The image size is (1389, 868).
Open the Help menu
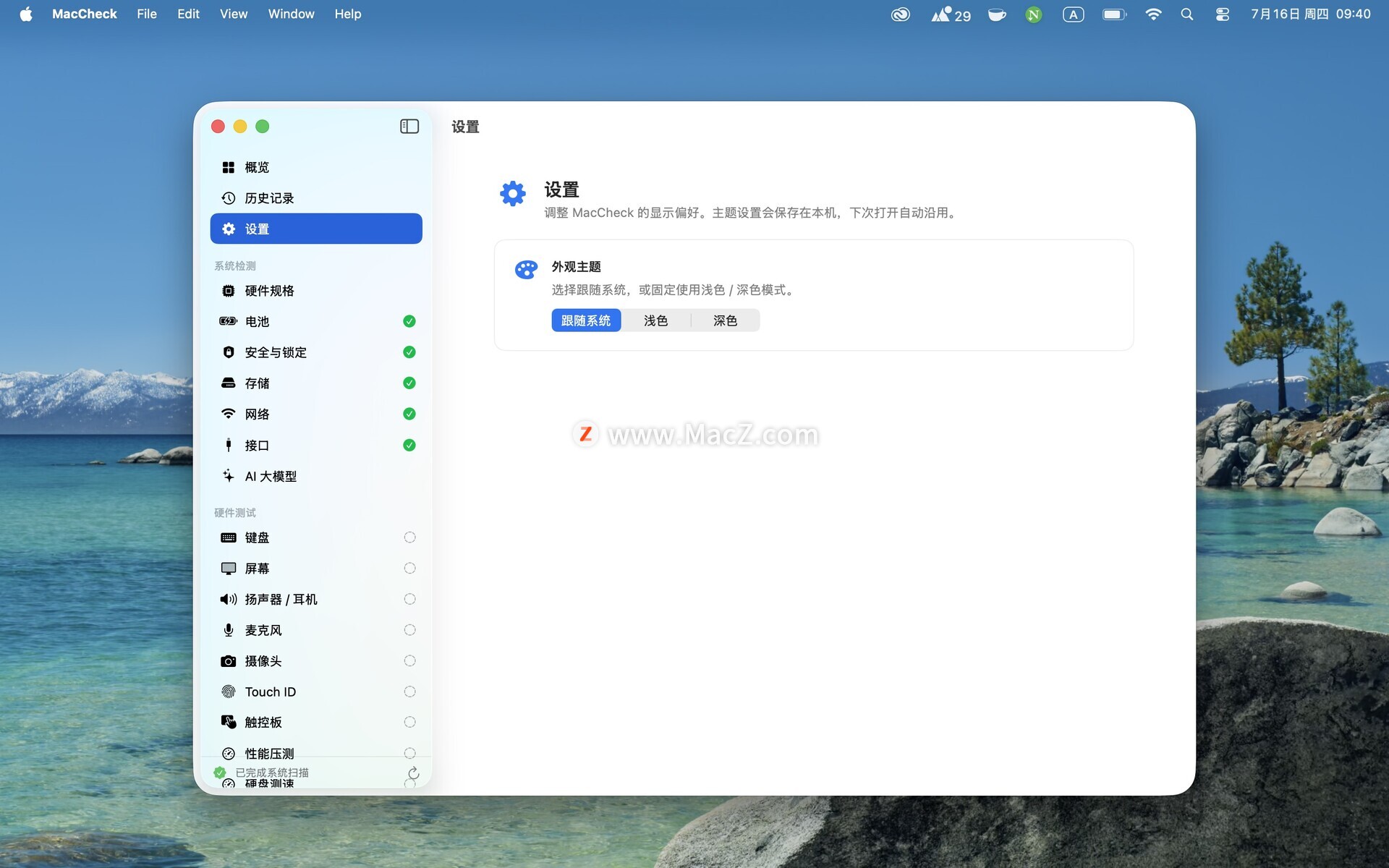(347, 14)
